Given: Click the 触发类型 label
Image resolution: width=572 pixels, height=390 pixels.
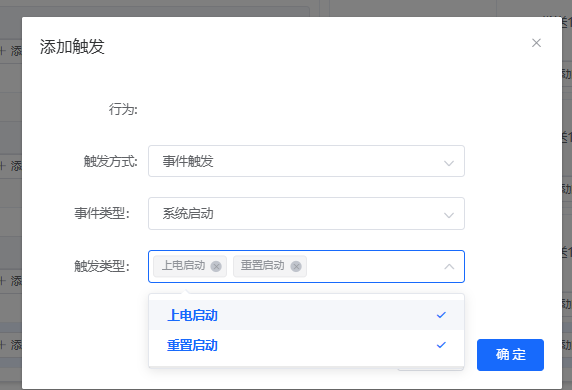Looking at the screenshot, I should (x=102, y=266).
